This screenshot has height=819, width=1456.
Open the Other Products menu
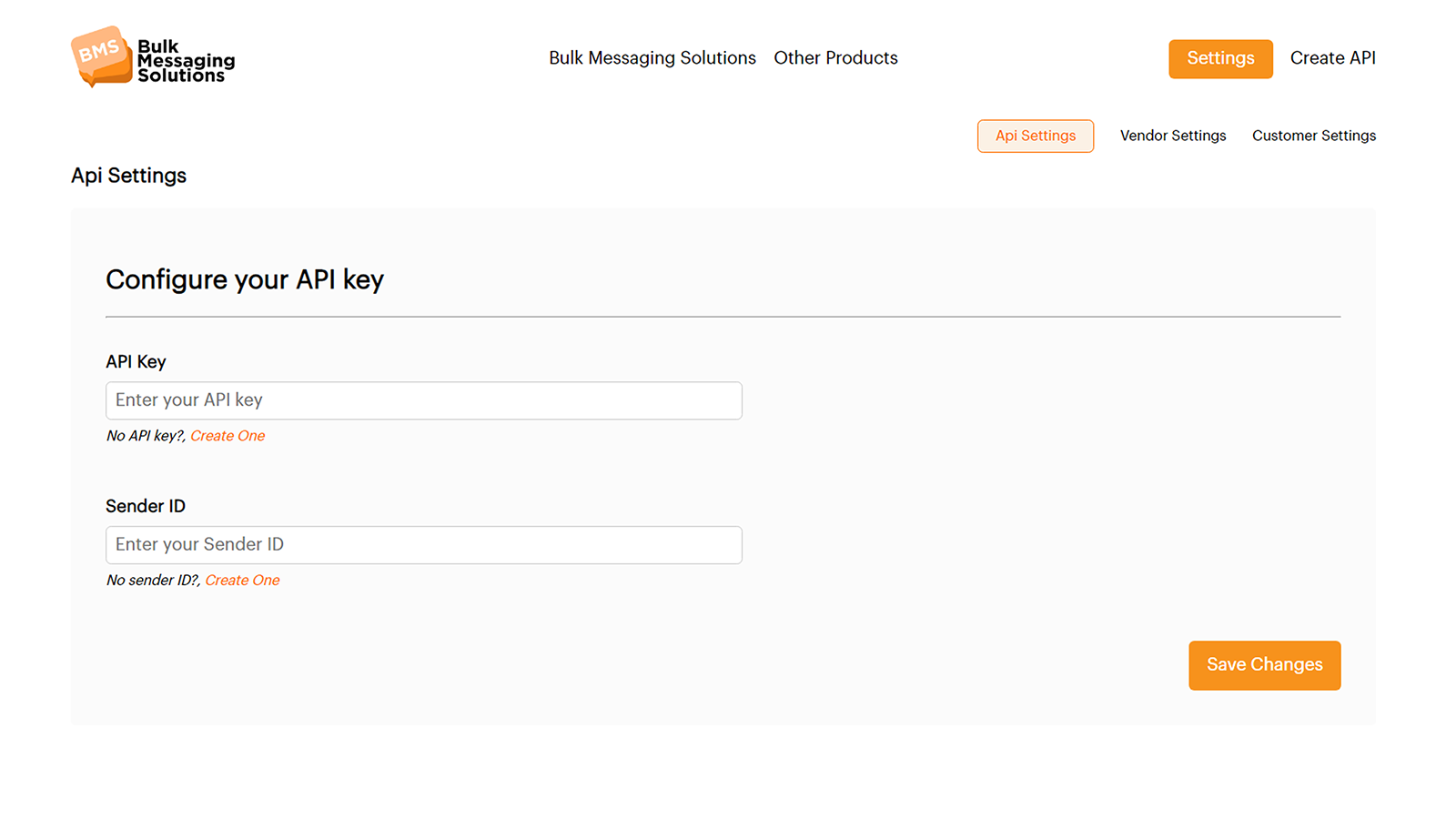pyautogui.click(x=835, y=57)
